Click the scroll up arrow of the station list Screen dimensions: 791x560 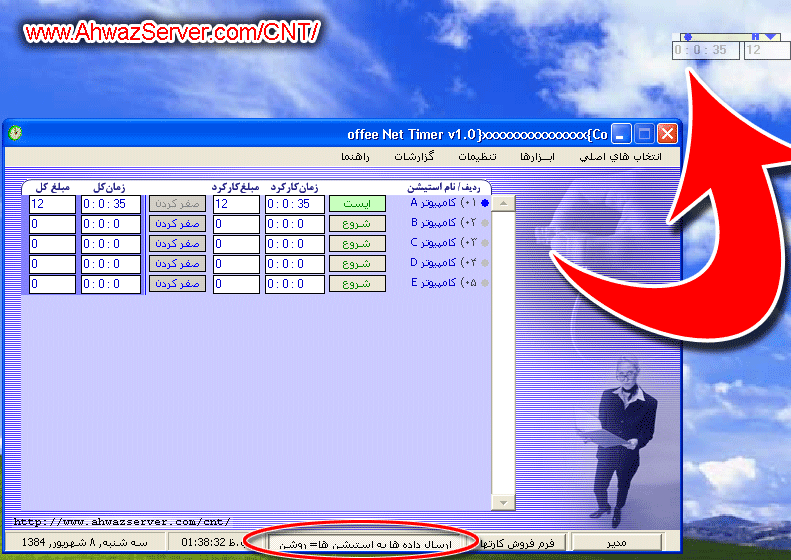click(x=503, y=203)
